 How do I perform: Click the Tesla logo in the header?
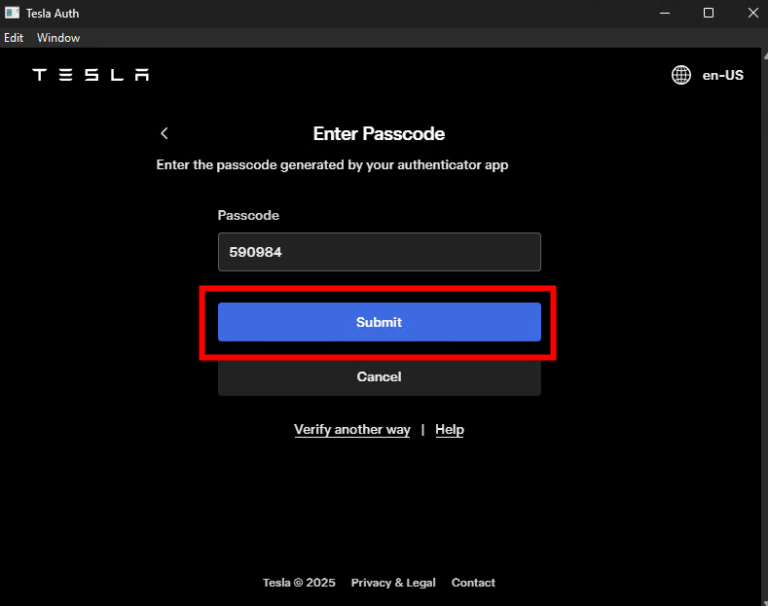(x=91, y=75)
